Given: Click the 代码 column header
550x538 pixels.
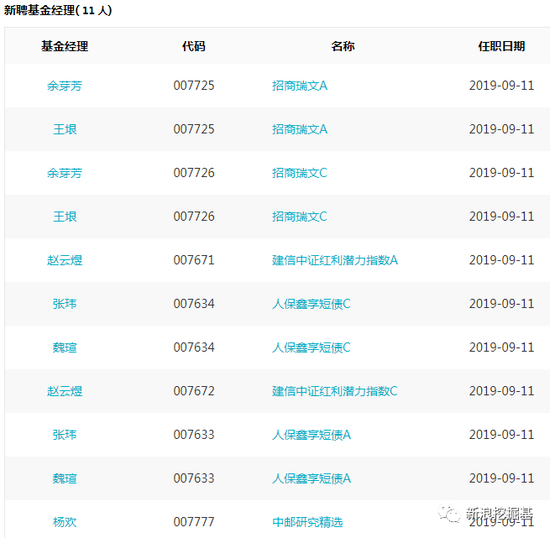Looking at the screenshot, I should pos(194,46).
